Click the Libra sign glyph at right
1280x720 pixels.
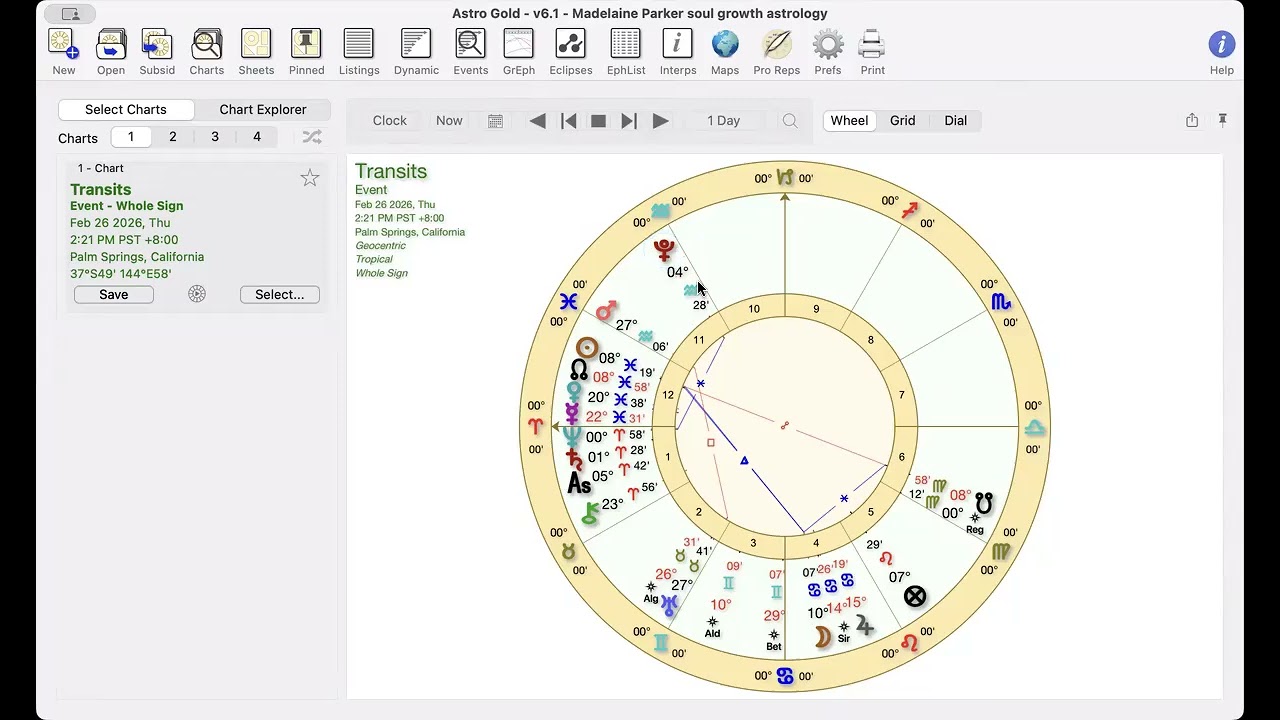[x=1034, y=428]
